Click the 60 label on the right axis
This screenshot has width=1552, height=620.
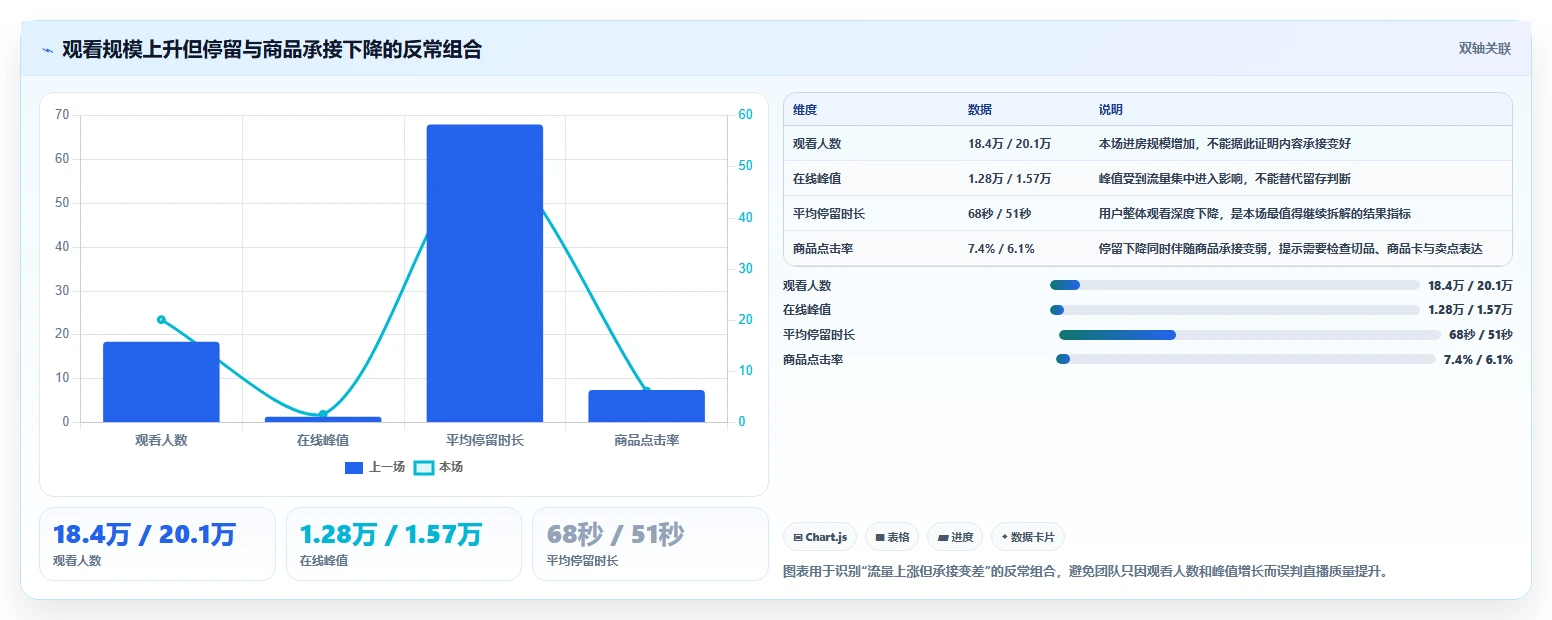point(745,115)
